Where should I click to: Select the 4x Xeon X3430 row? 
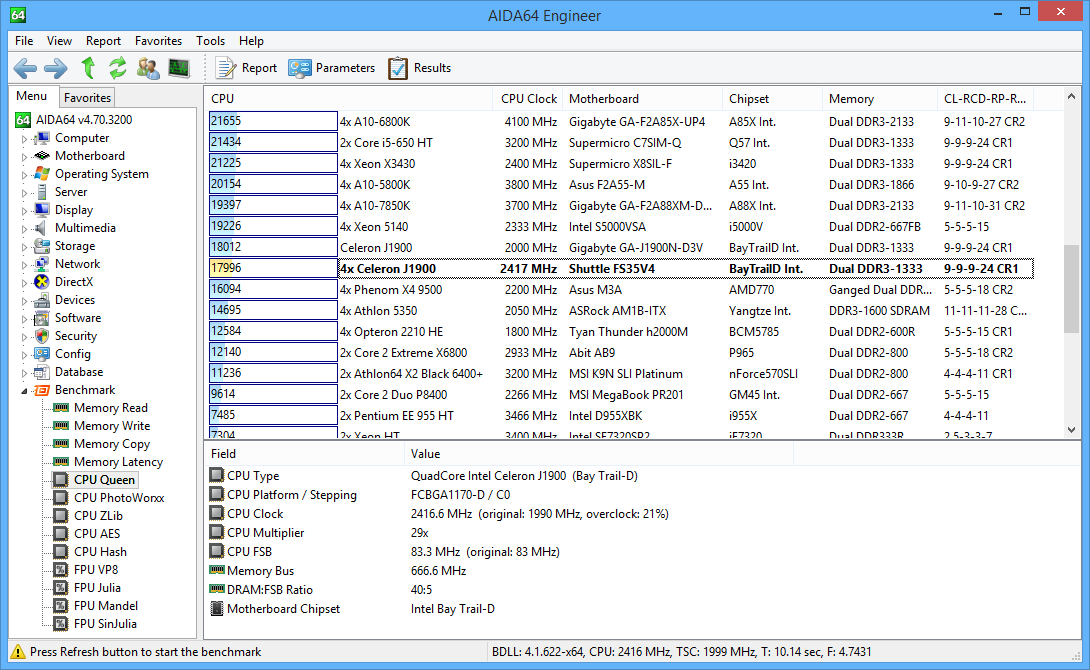pos(621,164)
